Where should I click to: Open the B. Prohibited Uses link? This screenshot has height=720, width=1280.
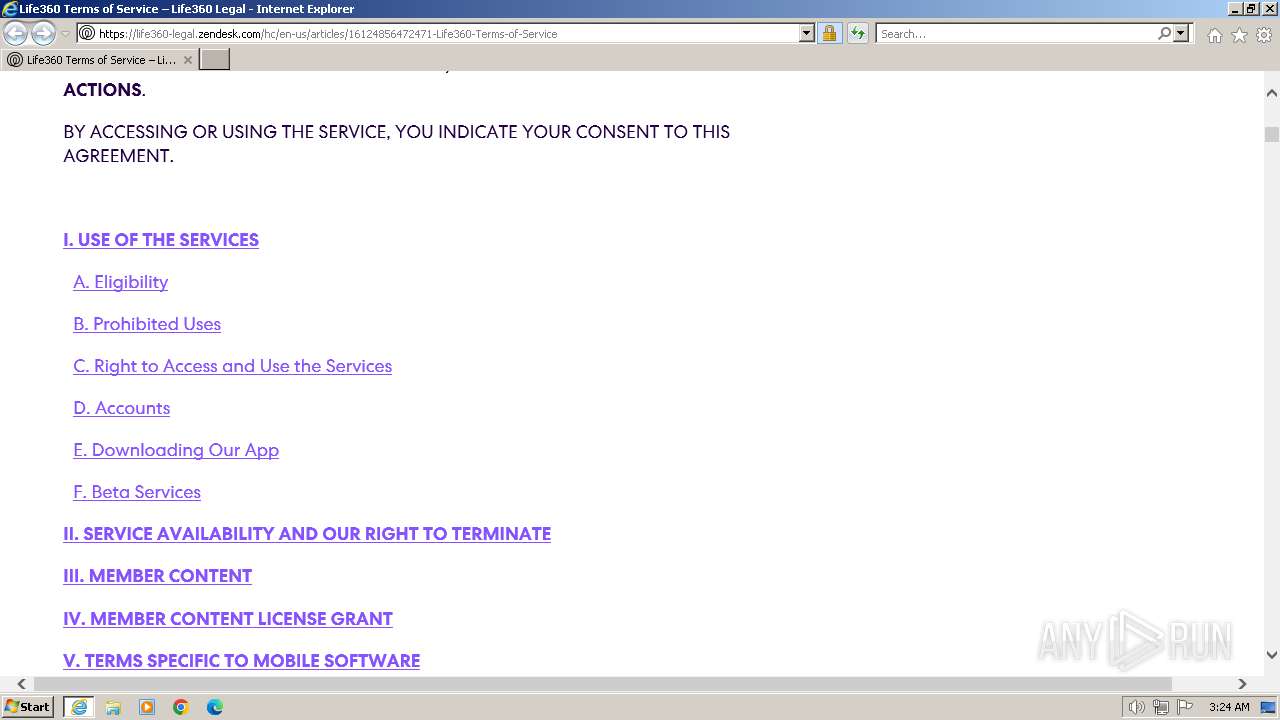(x=147, y=324)
